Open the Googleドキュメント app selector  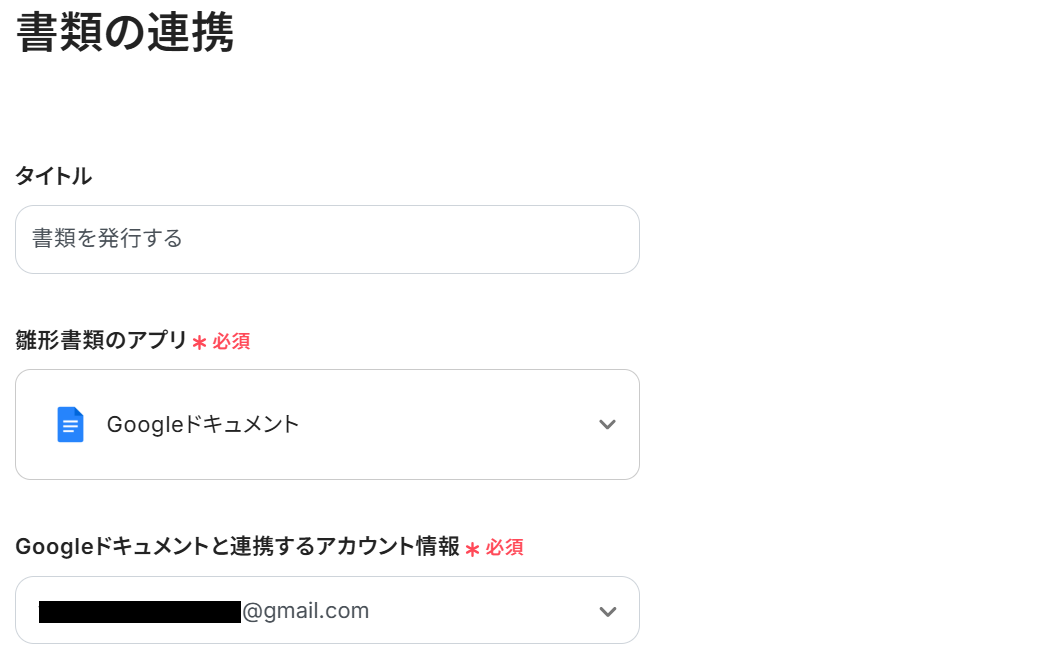pos(327,425)
